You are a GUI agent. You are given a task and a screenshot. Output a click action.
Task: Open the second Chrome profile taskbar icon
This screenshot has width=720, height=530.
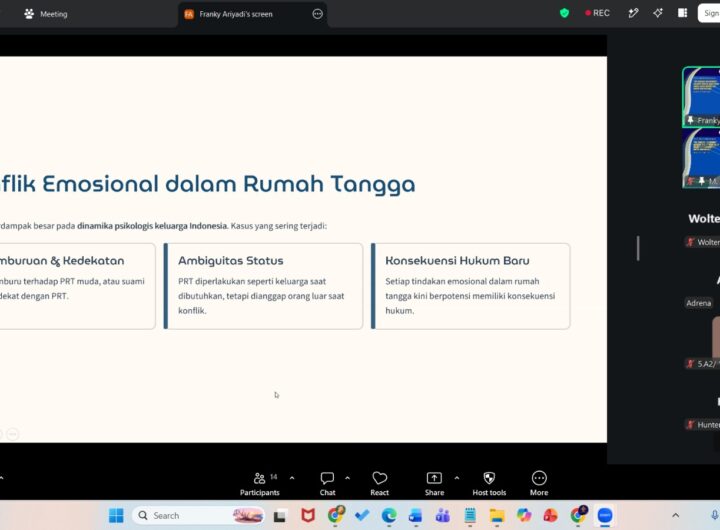[x=579, y=514]
